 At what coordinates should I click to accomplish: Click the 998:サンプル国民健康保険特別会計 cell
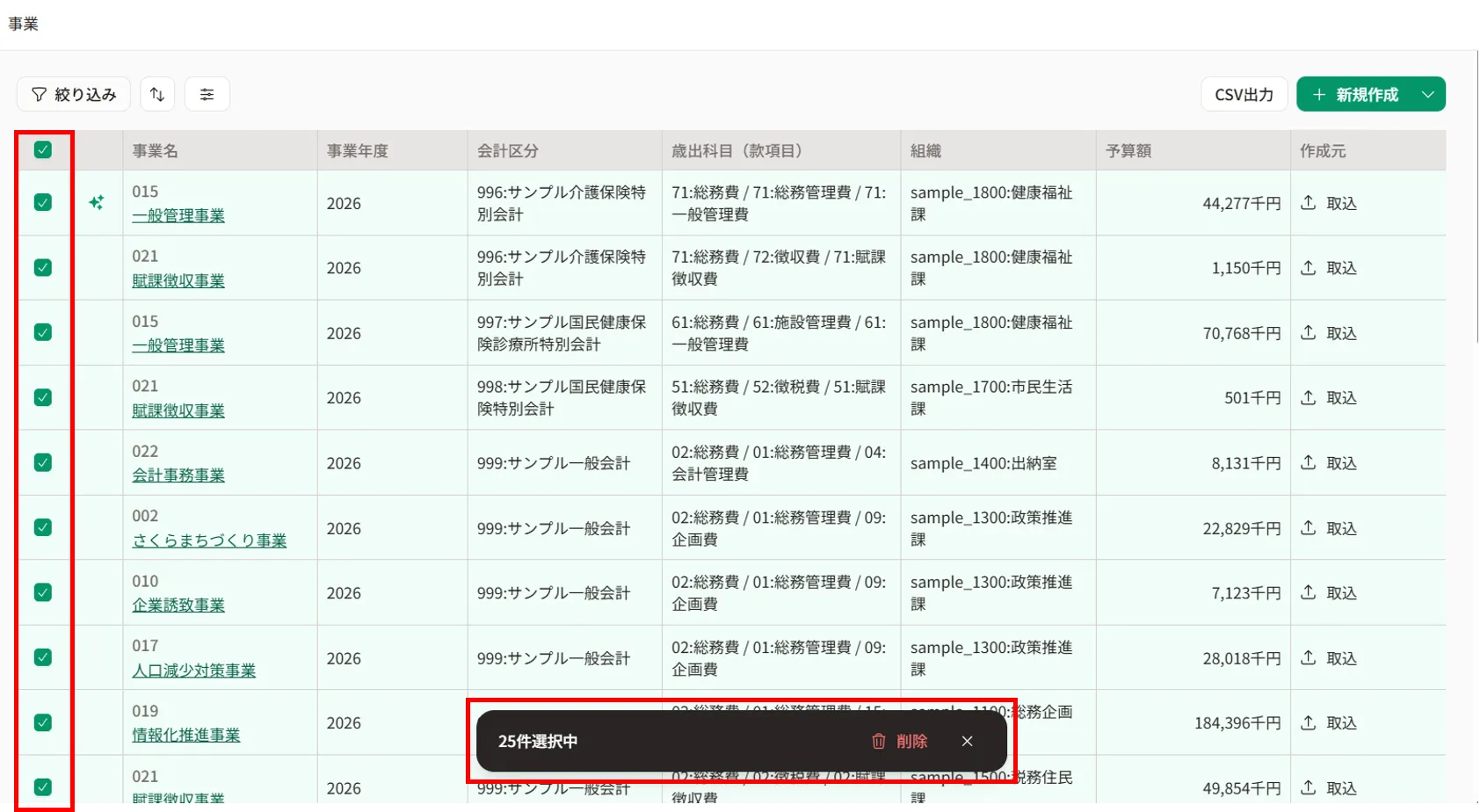click(x=564, y=398)
